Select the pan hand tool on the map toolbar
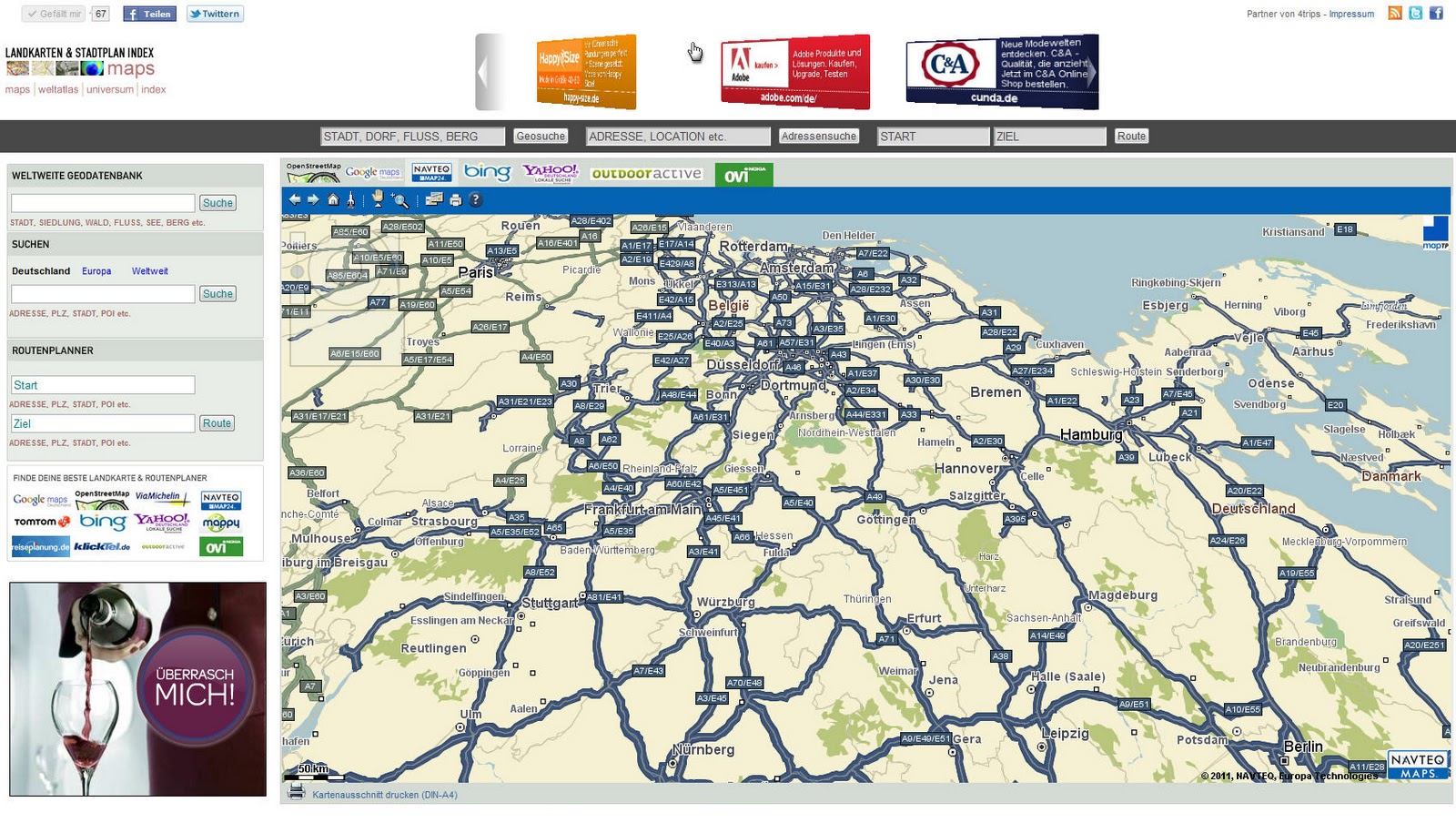 point(378,198)
